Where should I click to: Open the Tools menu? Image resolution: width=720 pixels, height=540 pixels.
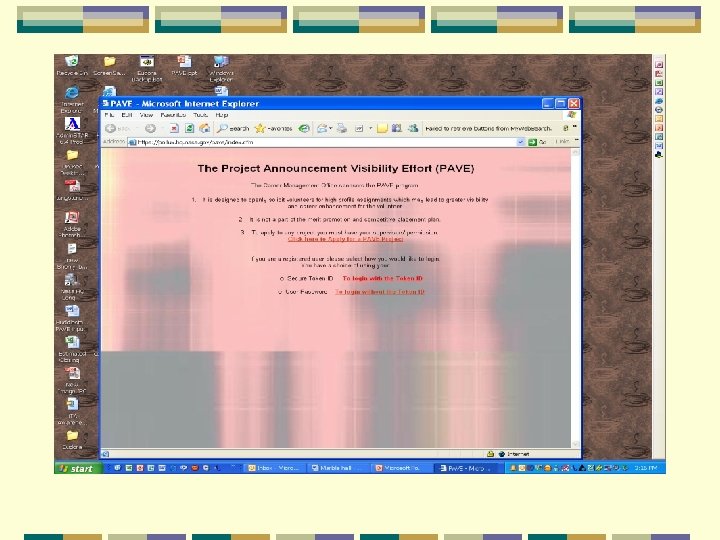[x=200, y=115]
